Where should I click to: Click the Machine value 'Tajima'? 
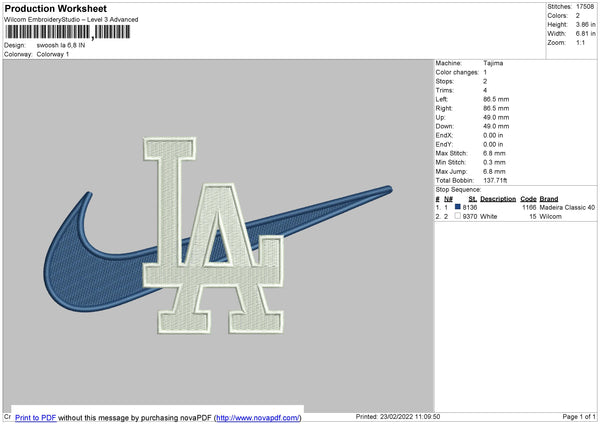tap(493, 63)
